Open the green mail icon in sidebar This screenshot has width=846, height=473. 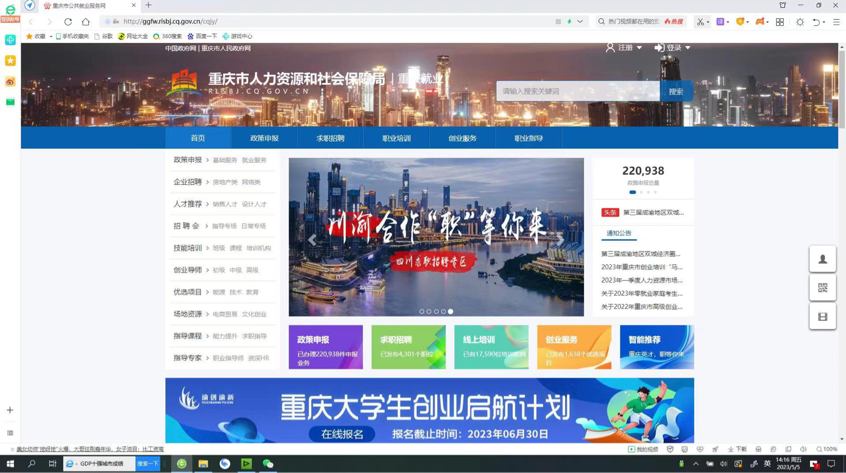point(10,102)
